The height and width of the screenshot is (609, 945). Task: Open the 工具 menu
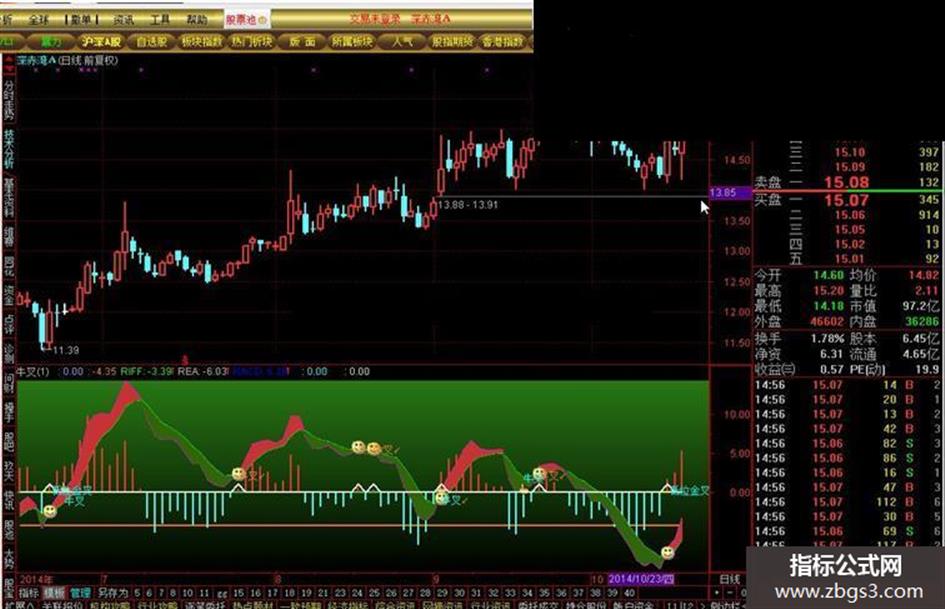click(x=160, y=20)
